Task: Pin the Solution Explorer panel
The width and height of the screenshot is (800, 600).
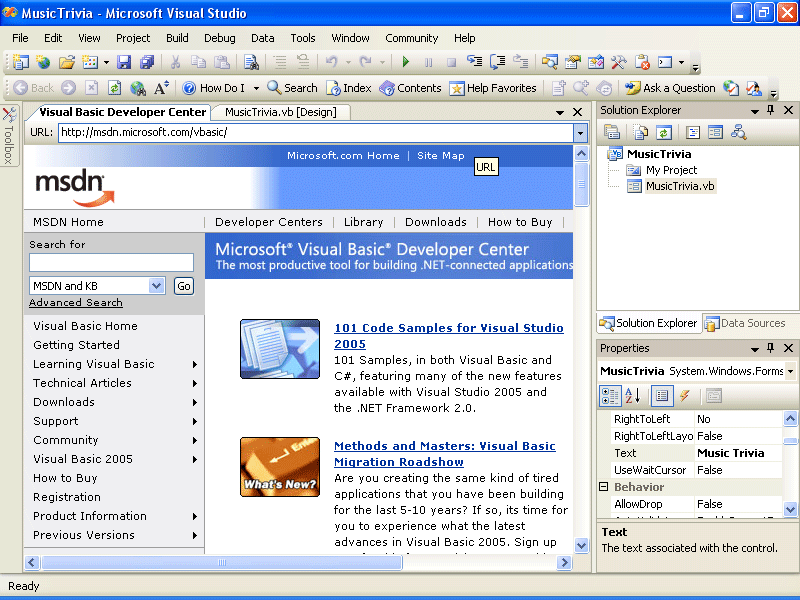Action: (770, 110)
